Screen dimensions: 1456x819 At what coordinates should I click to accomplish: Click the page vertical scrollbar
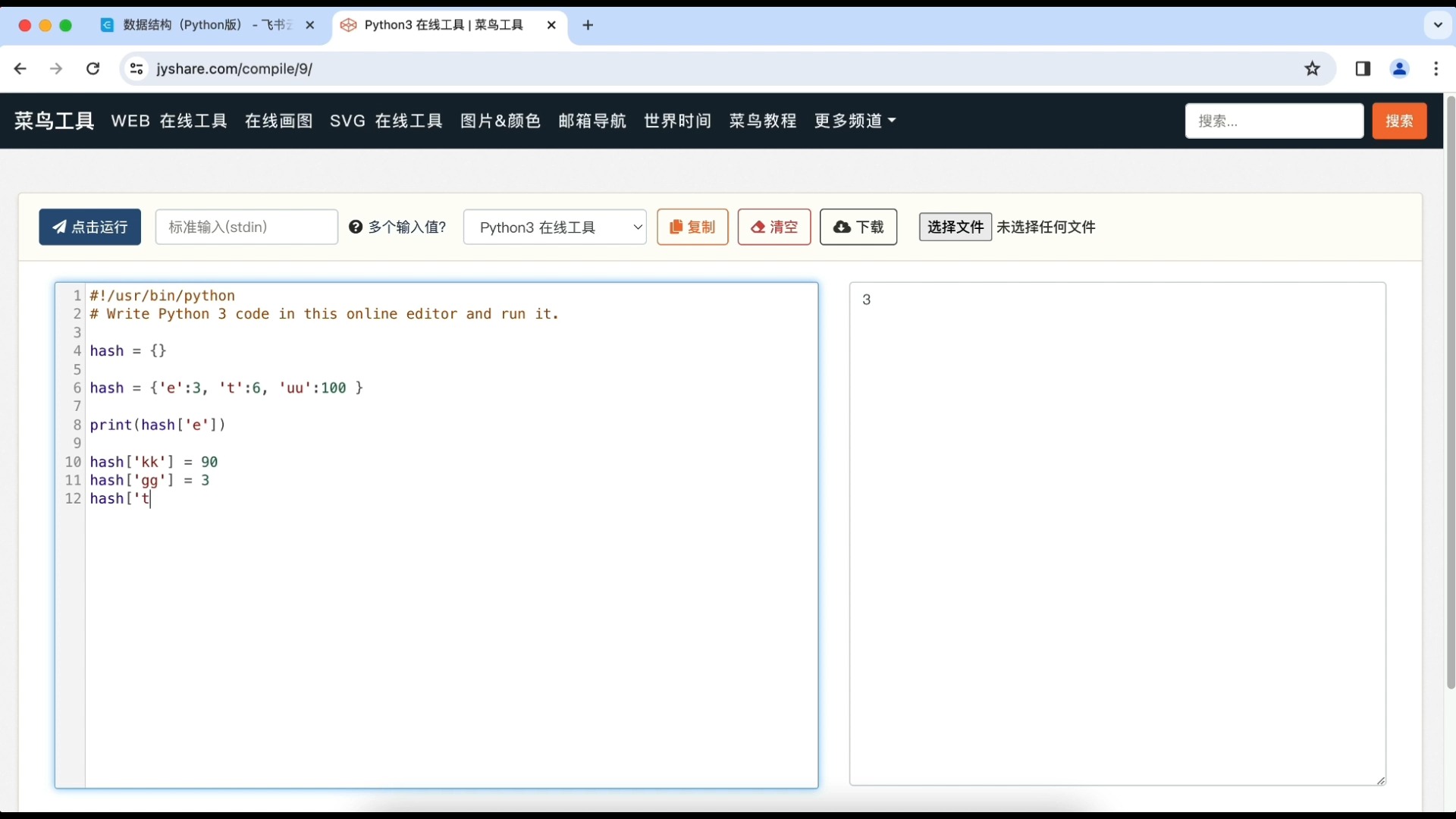point(1450,392)
